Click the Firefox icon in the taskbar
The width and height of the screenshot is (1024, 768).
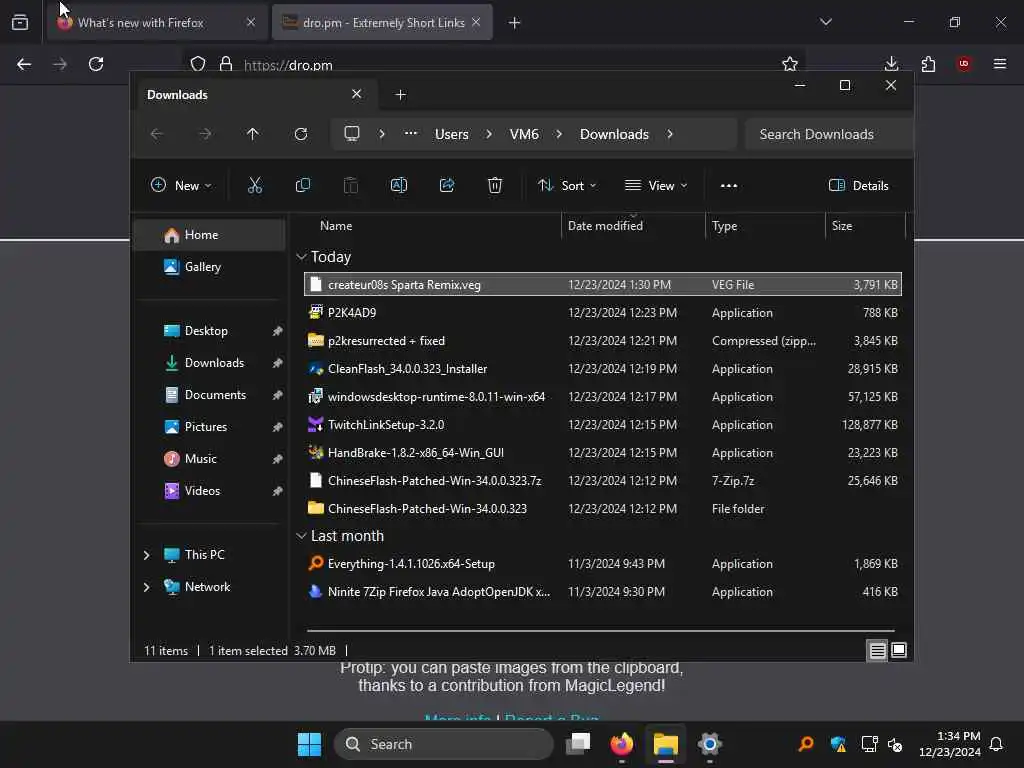click(622, 744)
